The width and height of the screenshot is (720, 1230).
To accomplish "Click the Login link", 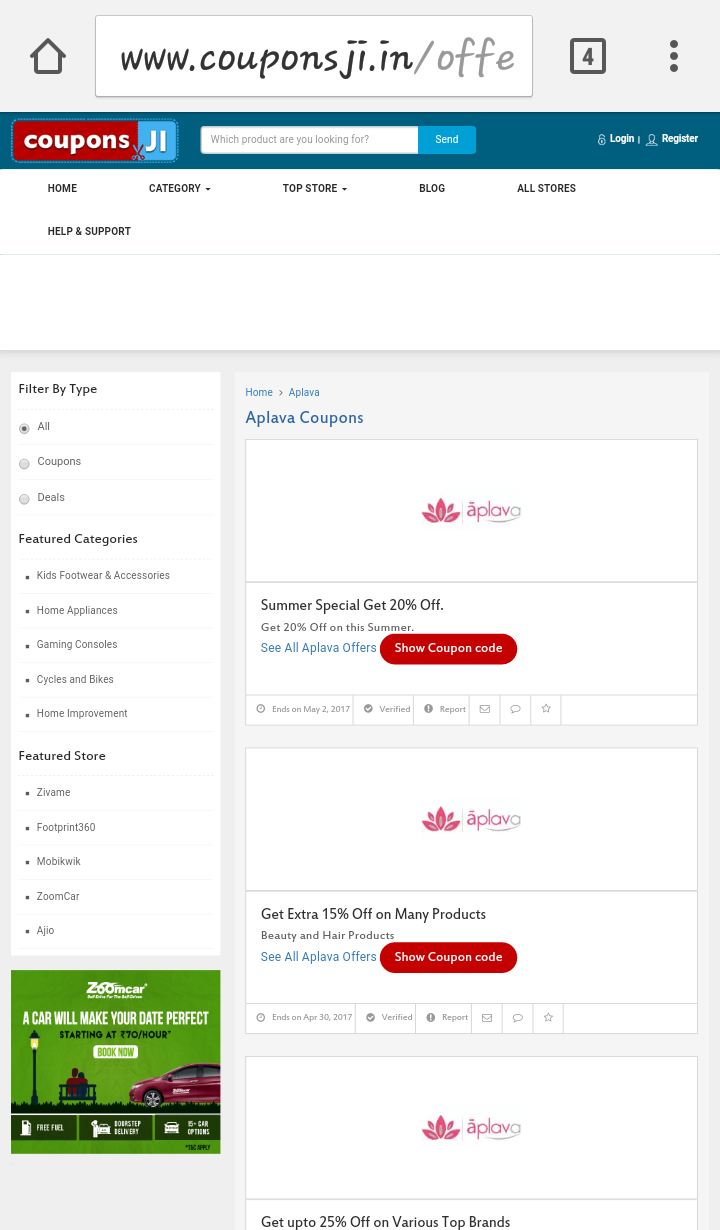I will [x=622, y=139].
